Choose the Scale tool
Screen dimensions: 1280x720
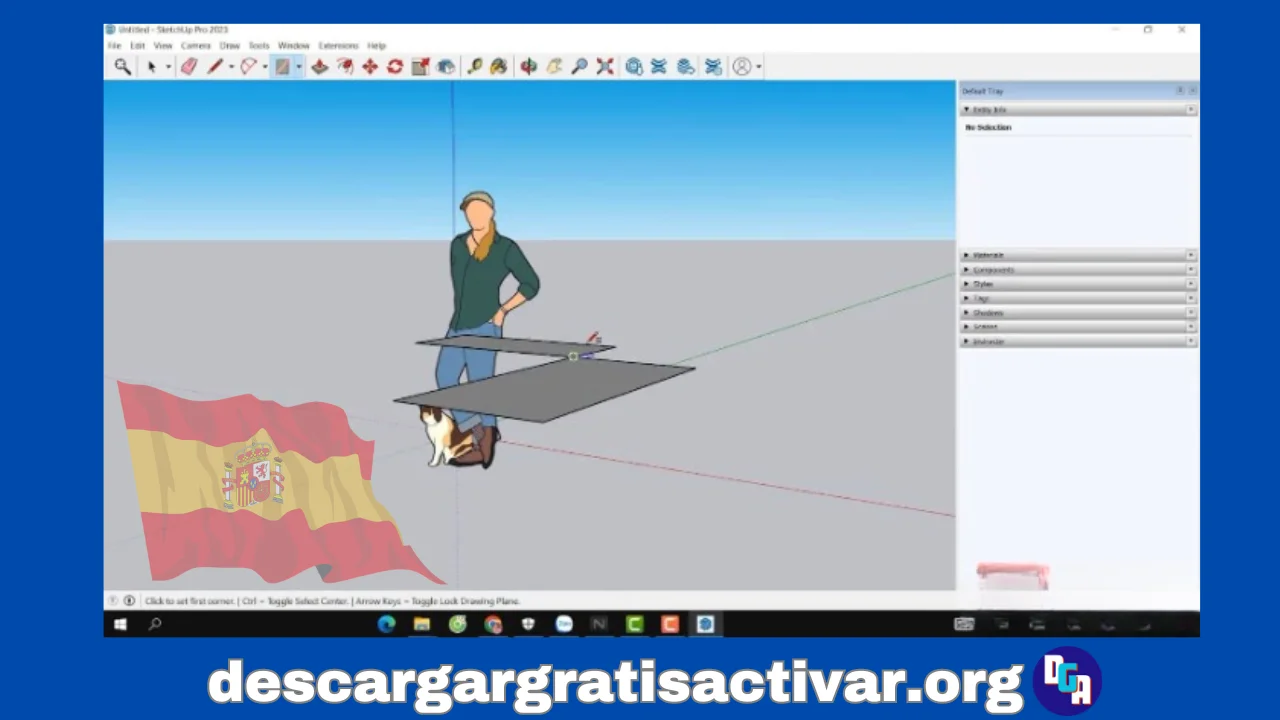pyautogui.click(x=420, y=67)
